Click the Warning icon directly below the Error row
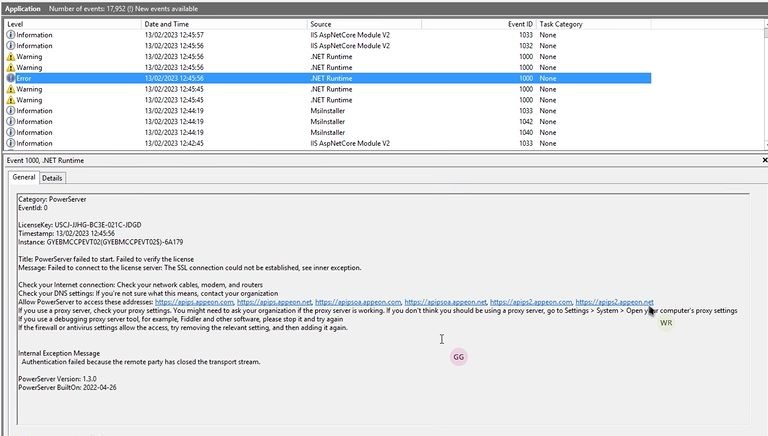This screenshot has width=768, height=436. point(11,89)
